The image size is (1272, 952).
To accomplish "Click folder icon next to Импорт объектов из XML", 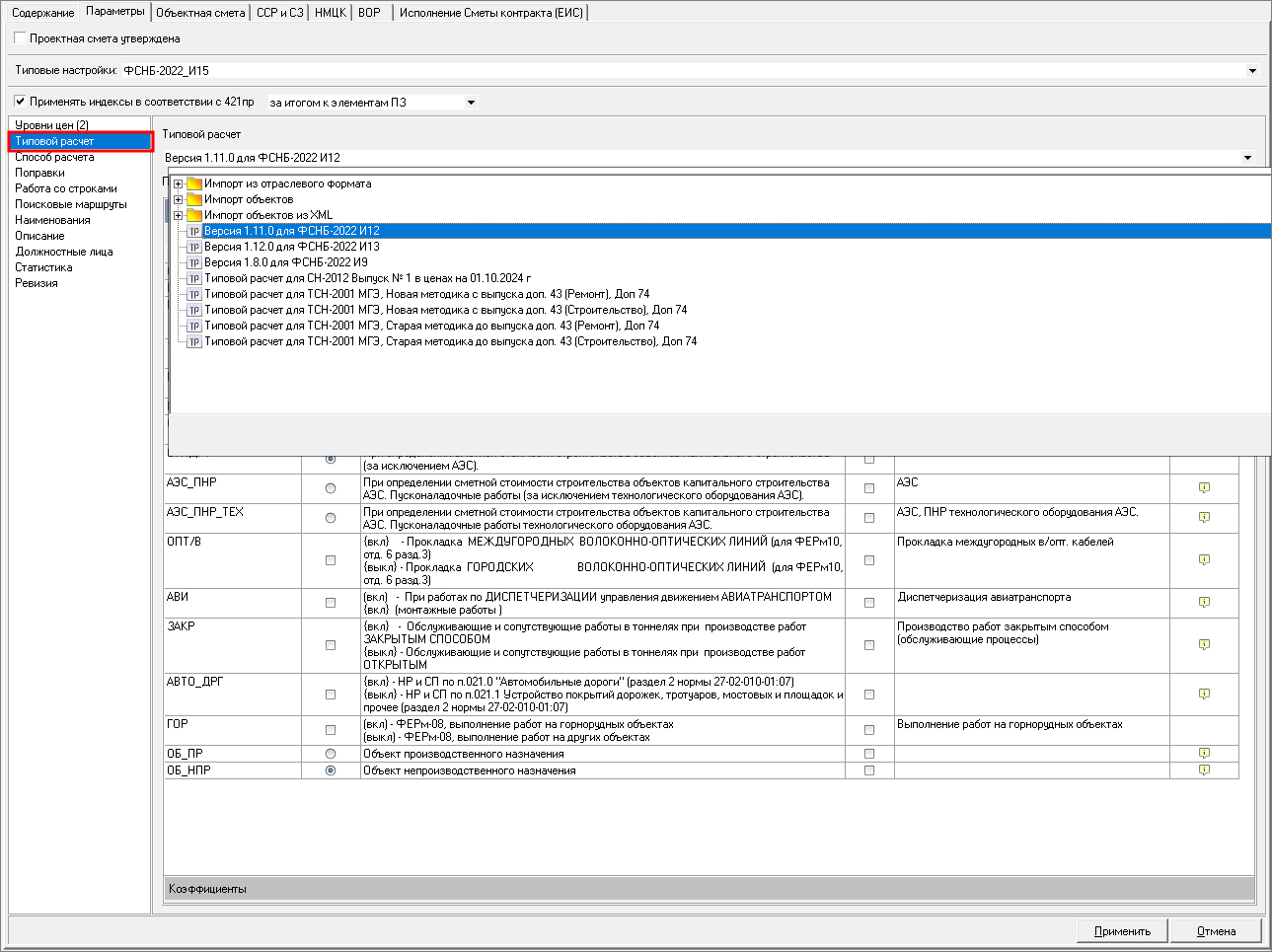I will pos(194,215).
